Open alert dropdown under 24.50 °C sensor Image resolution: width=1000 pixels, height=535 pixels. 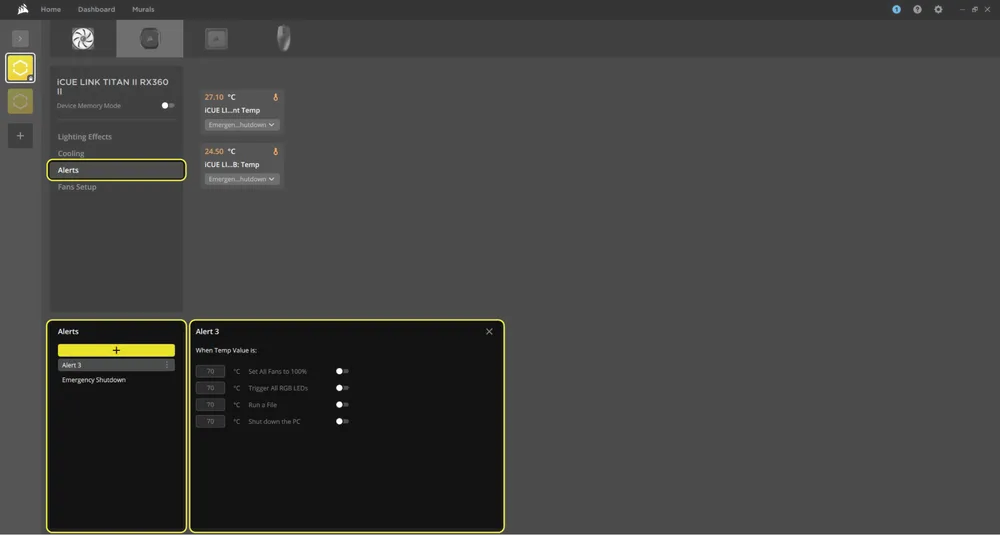(x=242, y=179)
